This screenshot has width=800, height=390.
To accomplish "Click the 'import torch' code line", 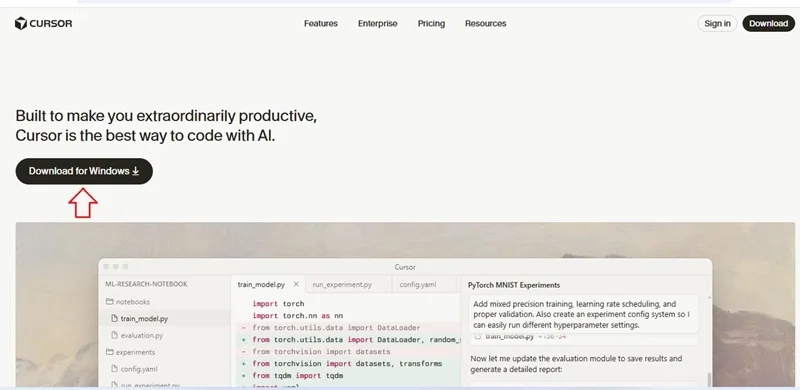I will (278, 304).
